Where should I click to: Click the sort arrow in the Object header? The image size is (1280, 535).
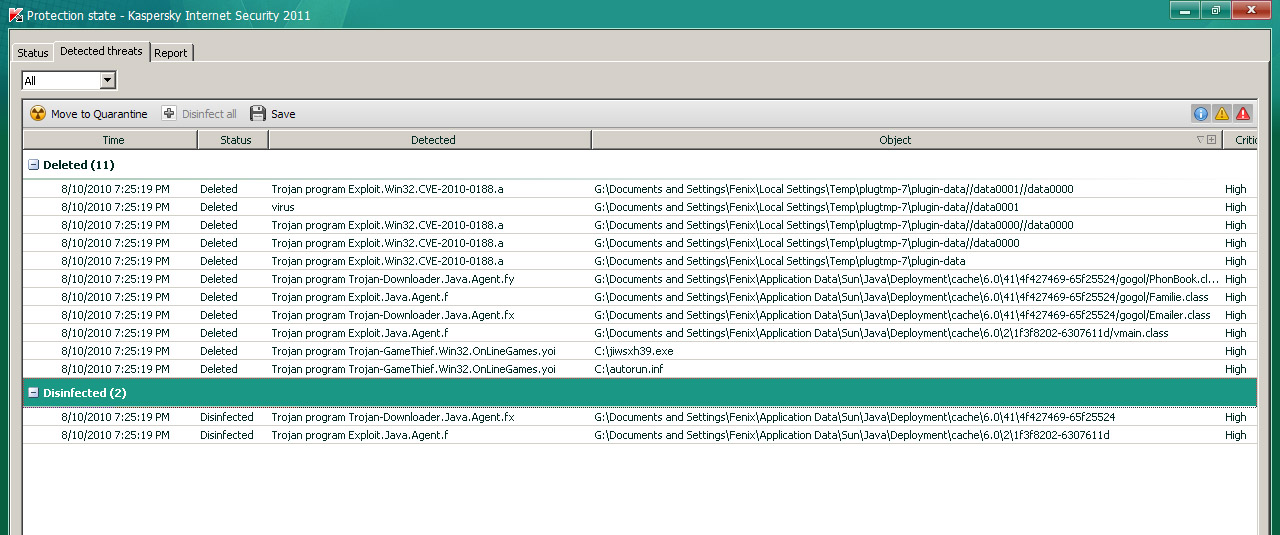pyautogui.click(x=1201, y=140)
